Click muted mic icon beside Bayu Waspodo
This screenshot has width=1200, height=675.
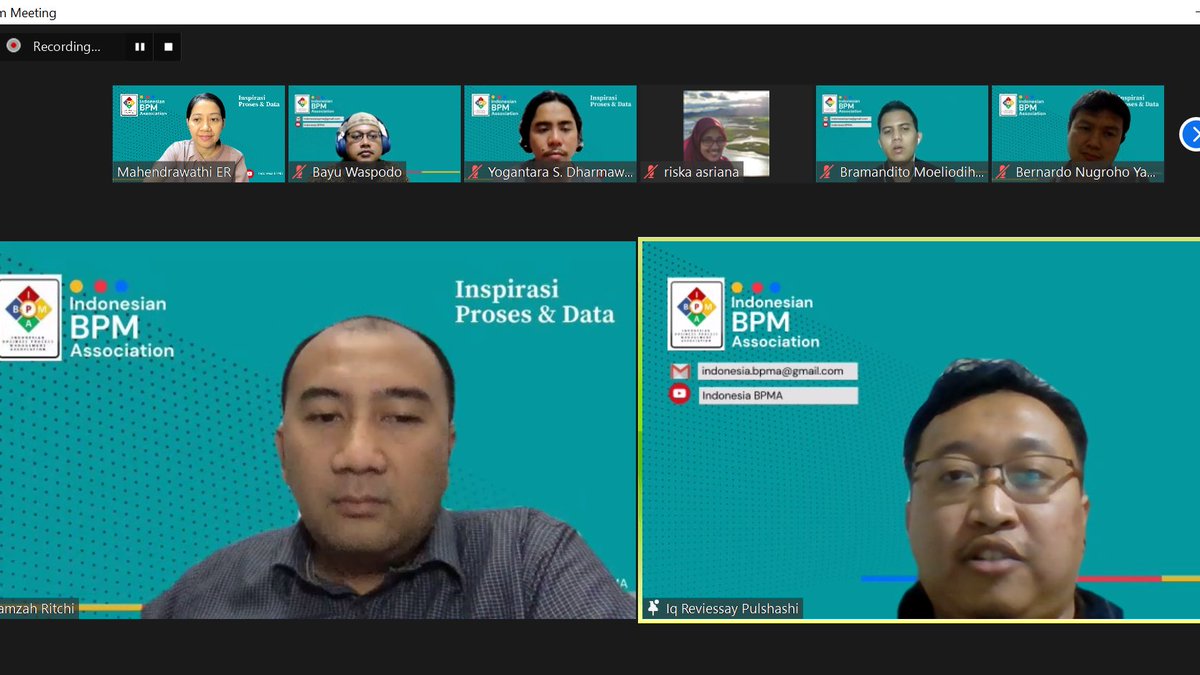[x=299, y=172]
